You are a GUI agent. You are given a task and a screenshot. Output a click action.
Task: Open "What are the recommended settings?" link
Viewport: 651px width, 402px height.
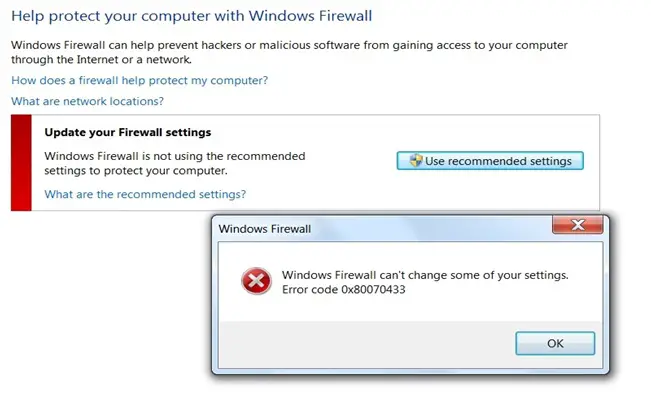coord(145,194)
